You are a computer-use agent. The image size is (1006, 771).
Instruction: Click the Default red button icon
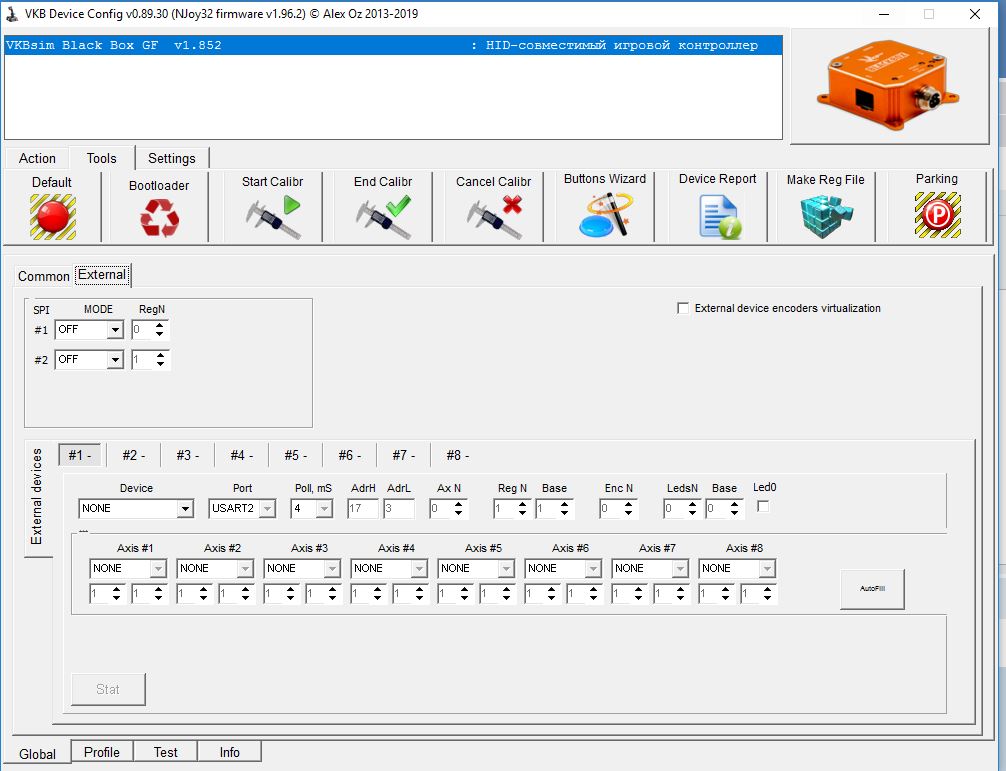(53, 217)
